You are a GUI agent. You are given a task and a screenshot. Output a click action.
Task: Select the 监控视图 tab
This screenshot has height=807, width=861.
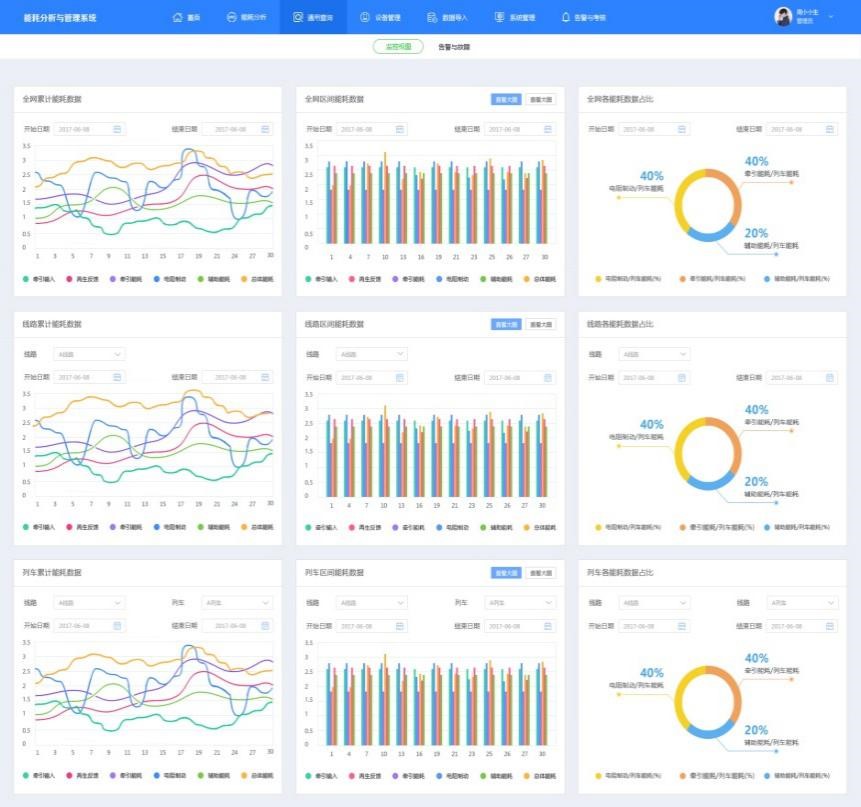point(398,47)
